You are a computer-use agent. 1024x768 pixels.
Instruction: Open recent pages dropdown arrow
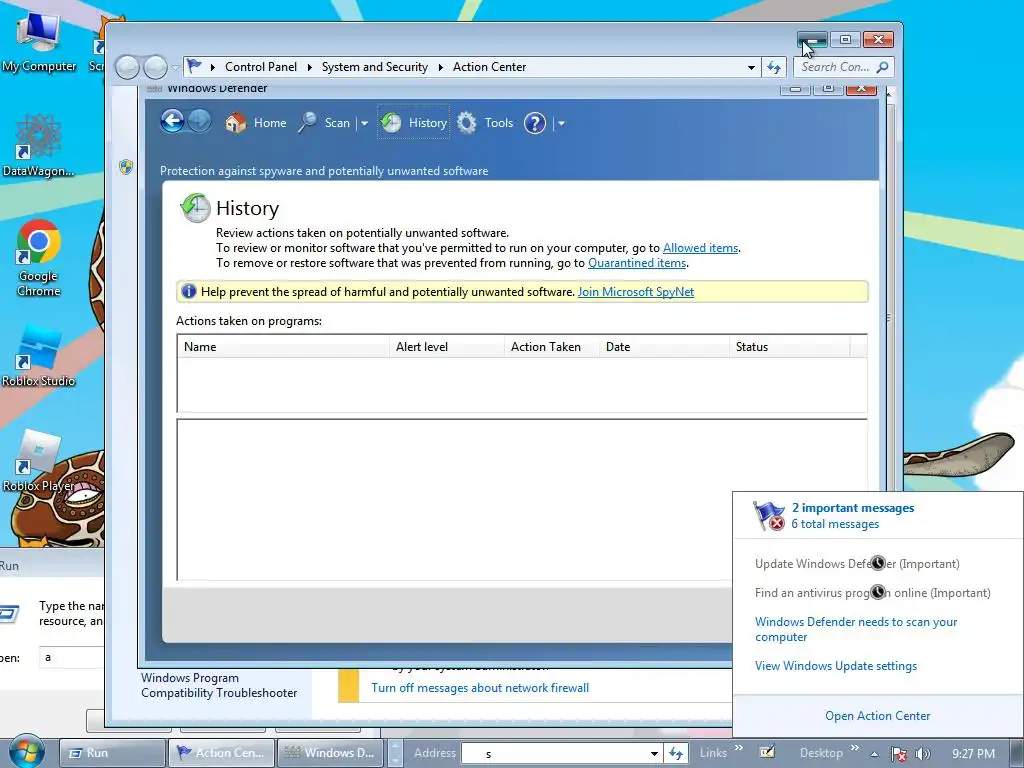coord(176,67)
